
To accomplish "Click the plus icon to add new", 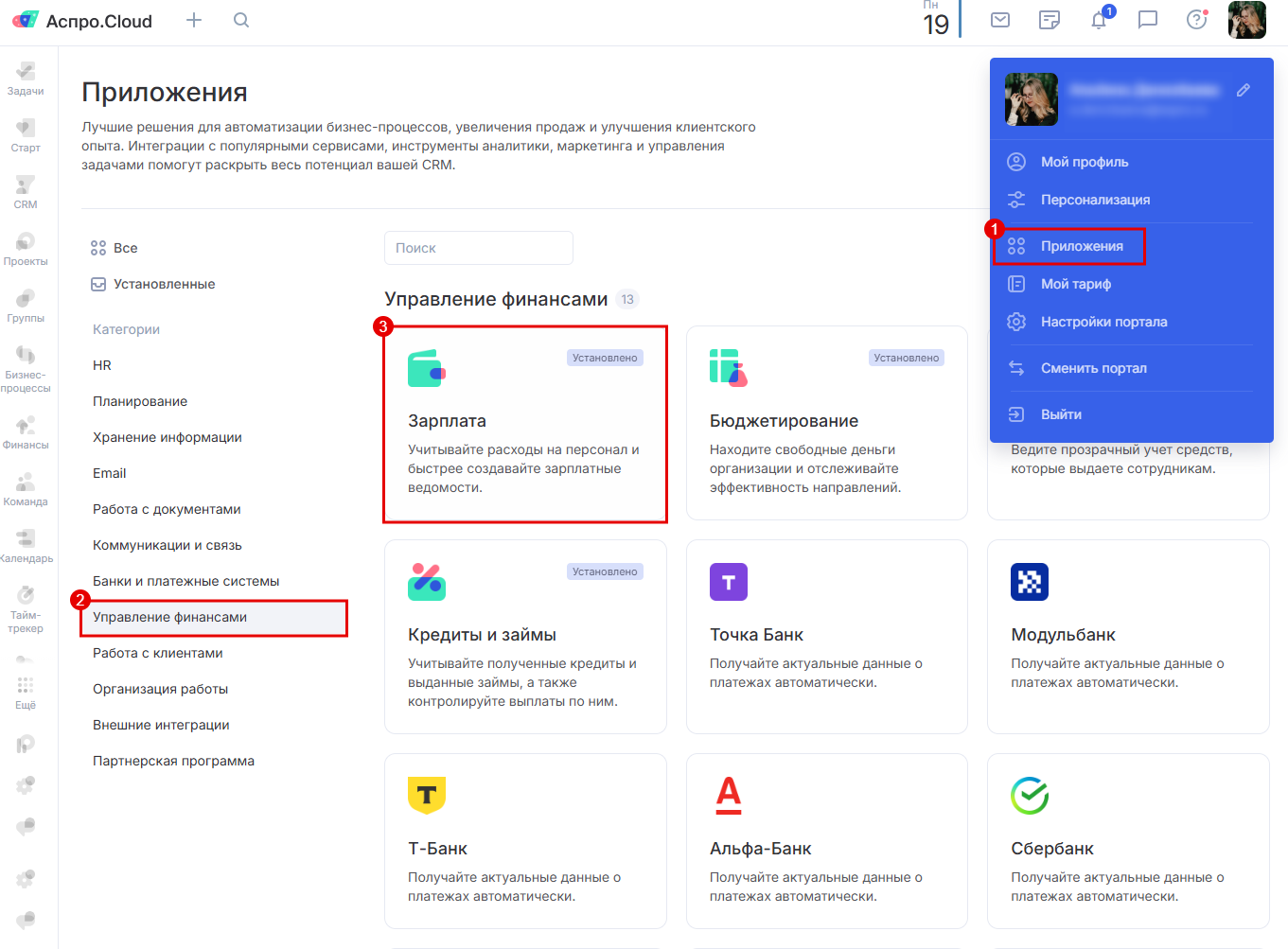I will 194,20.
